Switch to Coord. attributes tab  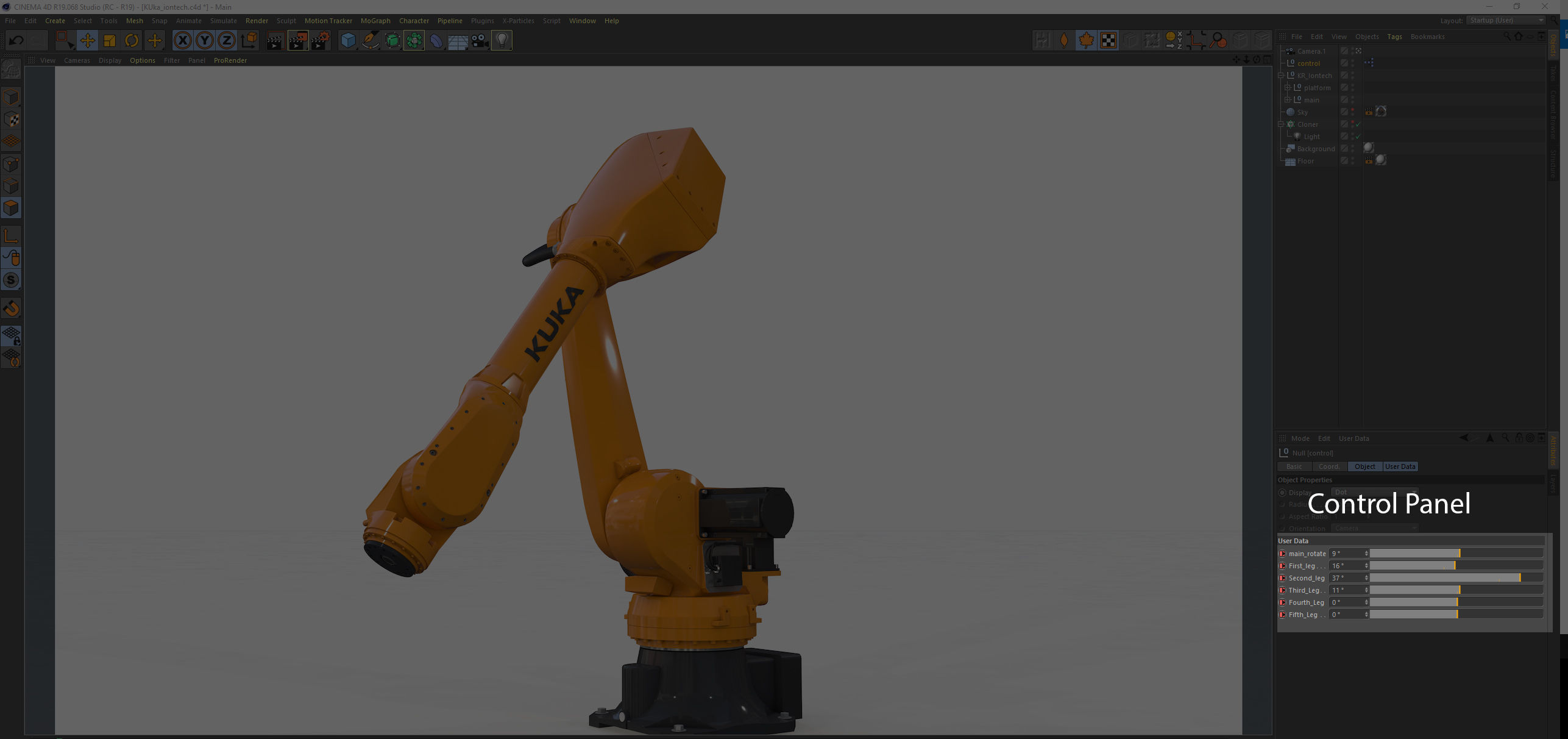coord(1329,466)
